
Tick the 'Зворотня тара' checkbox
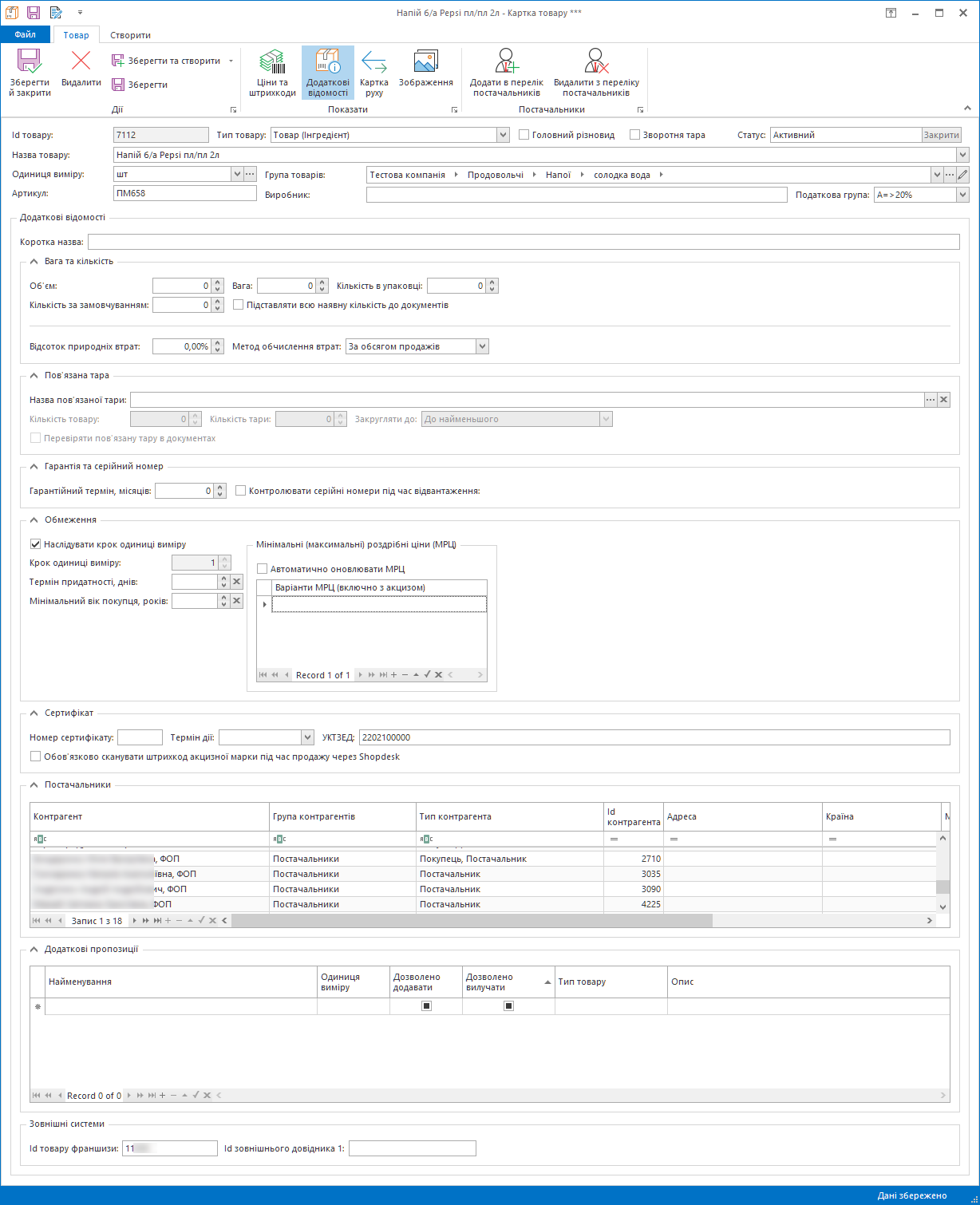tap(635, 135)
